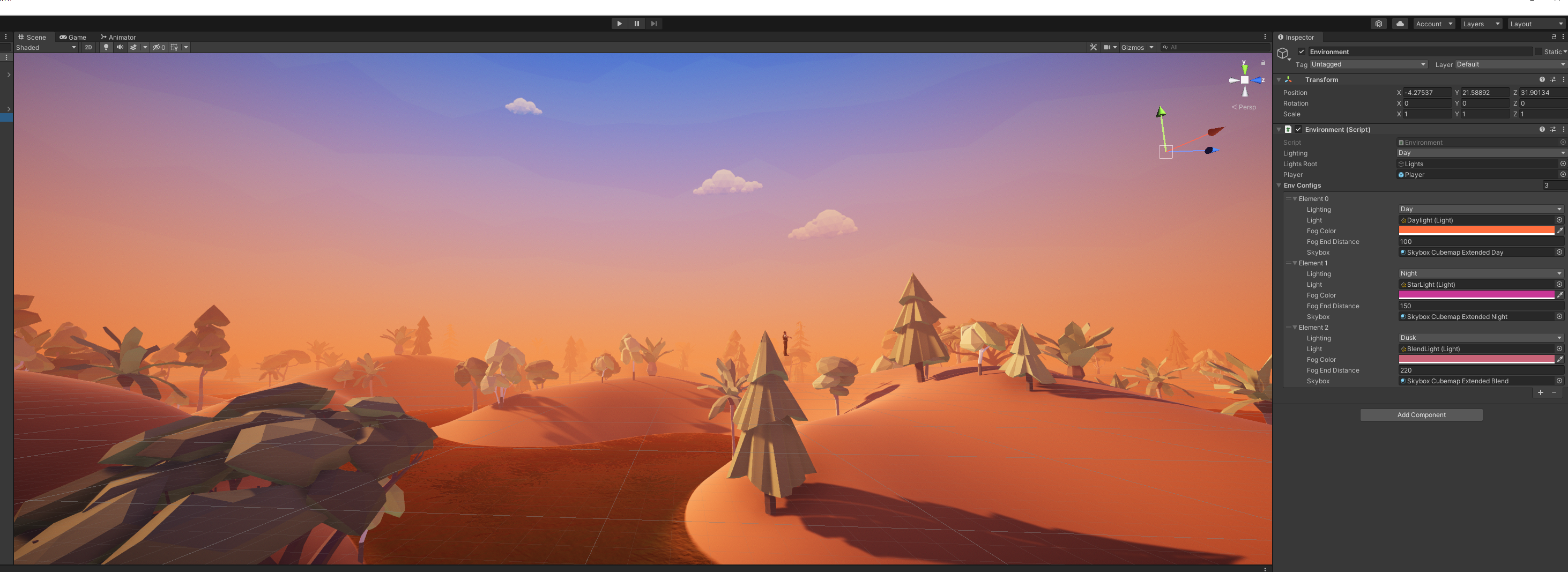Open Element 2 Lighting dropdown showing Dusk
Image resolution: width=1568 pixels, height=572 pixels.
(1481, 338)
